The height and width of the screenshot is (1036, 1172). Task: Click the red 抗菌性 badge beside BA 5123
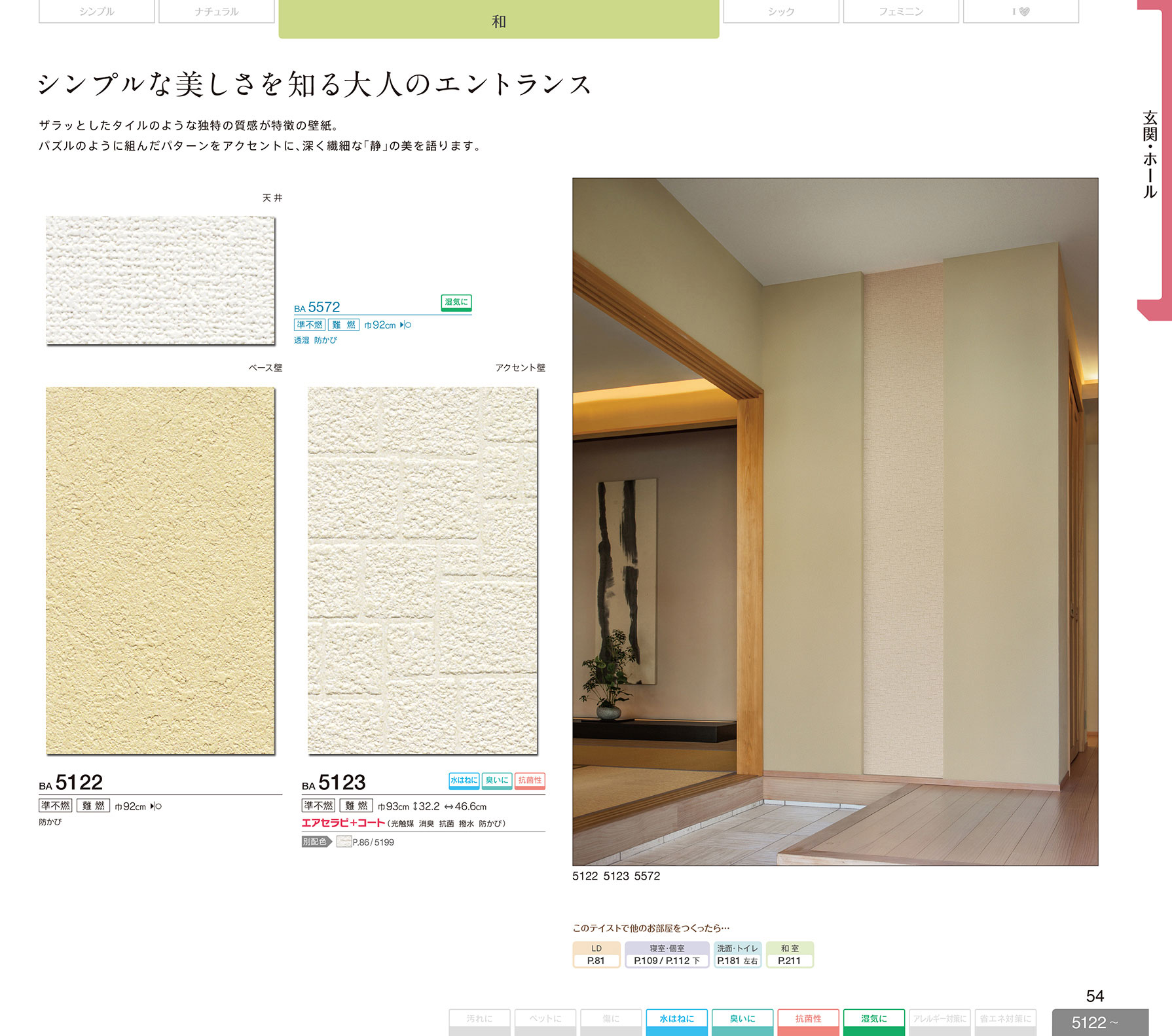point(530,780)
